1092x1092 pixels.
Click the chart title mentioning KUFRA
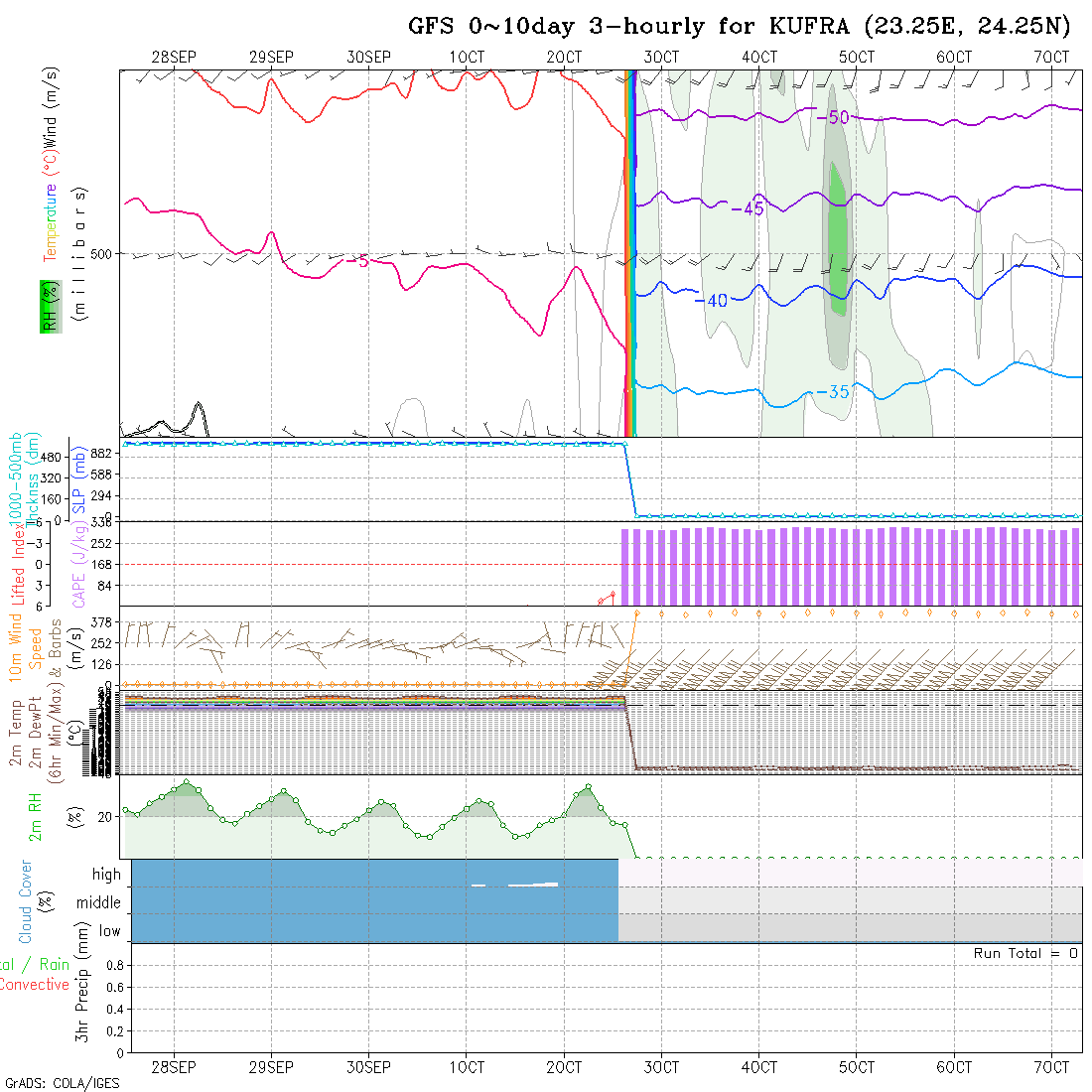pyautogui.click(x=740, y=27)
